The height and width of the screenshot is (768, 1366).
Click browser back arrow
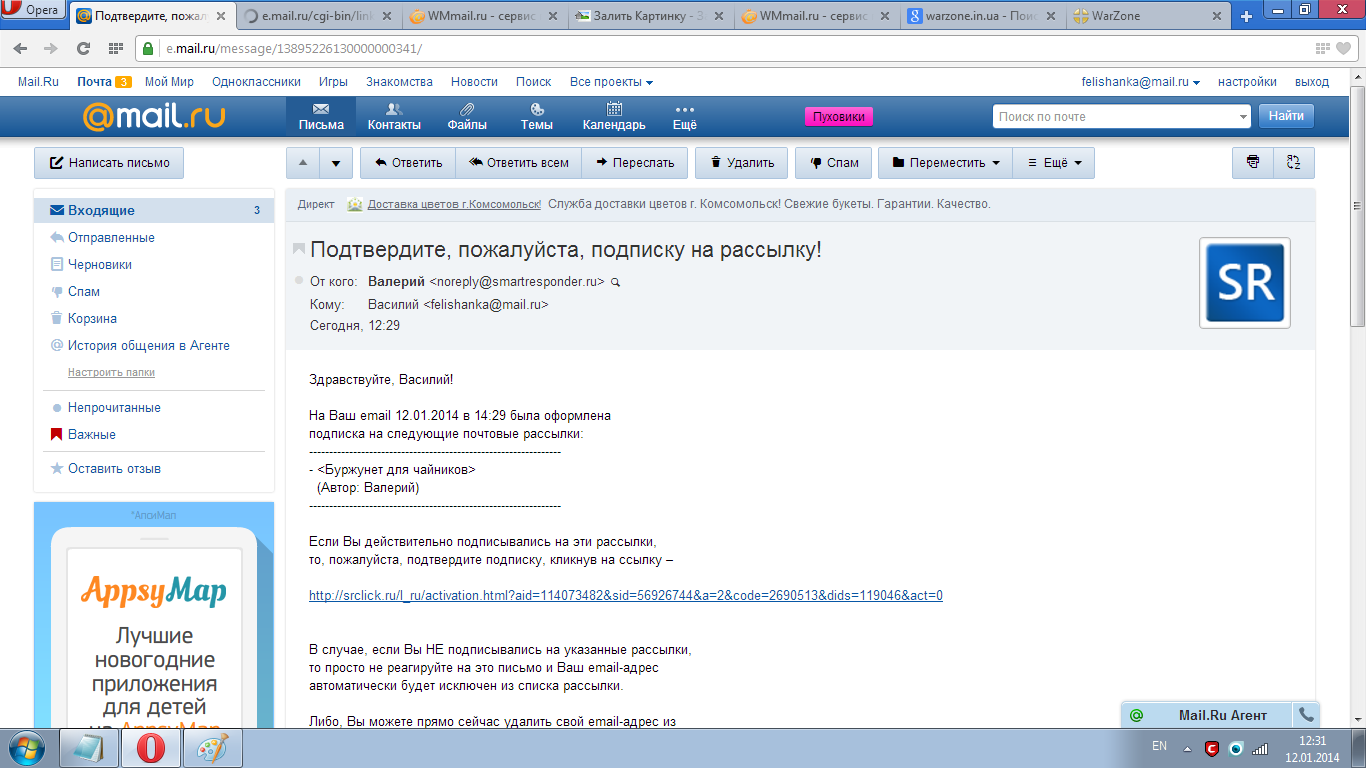[21, 48]
